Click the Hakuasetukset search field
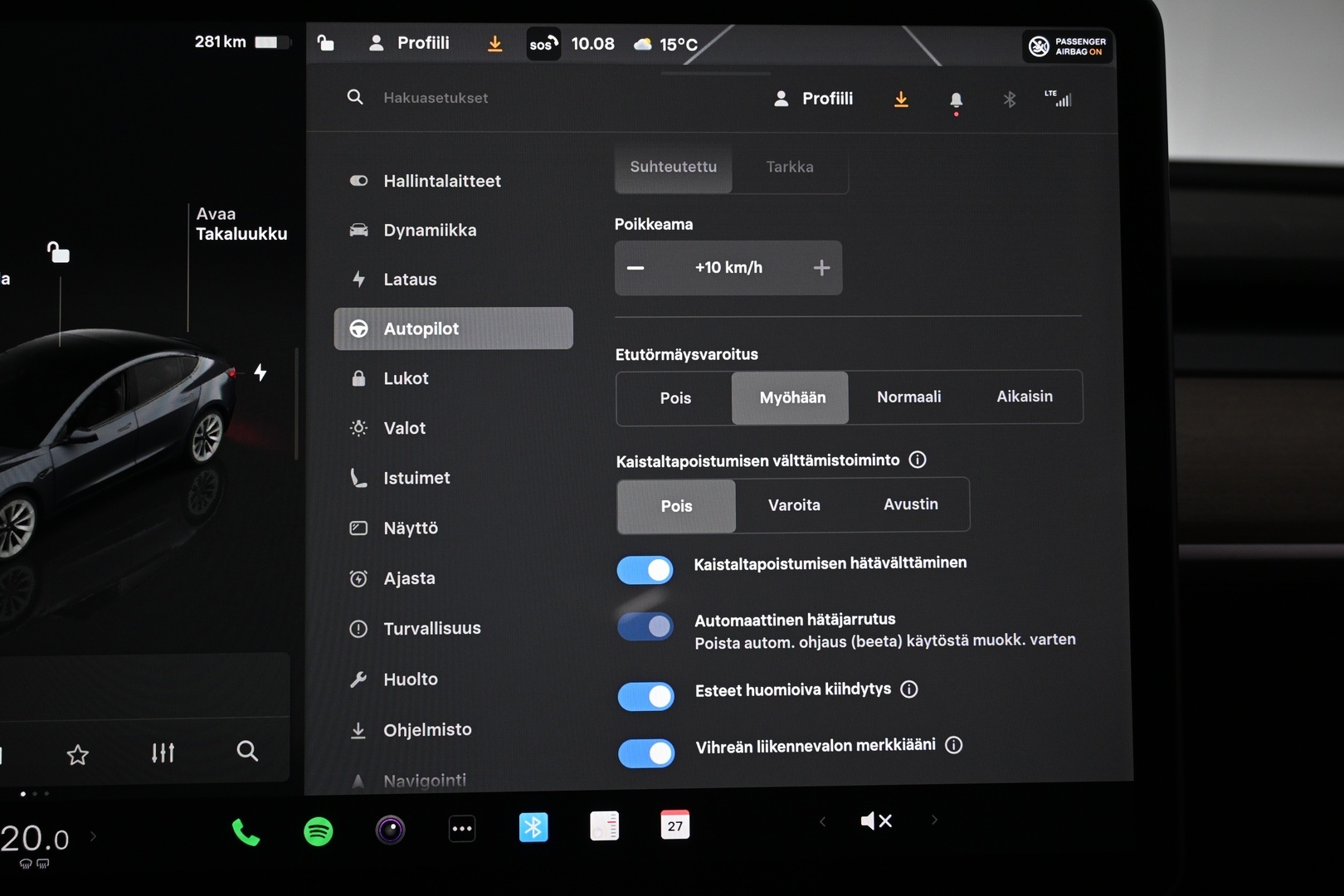The height and width of the screenshot is (896, 1344). (436, 98)
